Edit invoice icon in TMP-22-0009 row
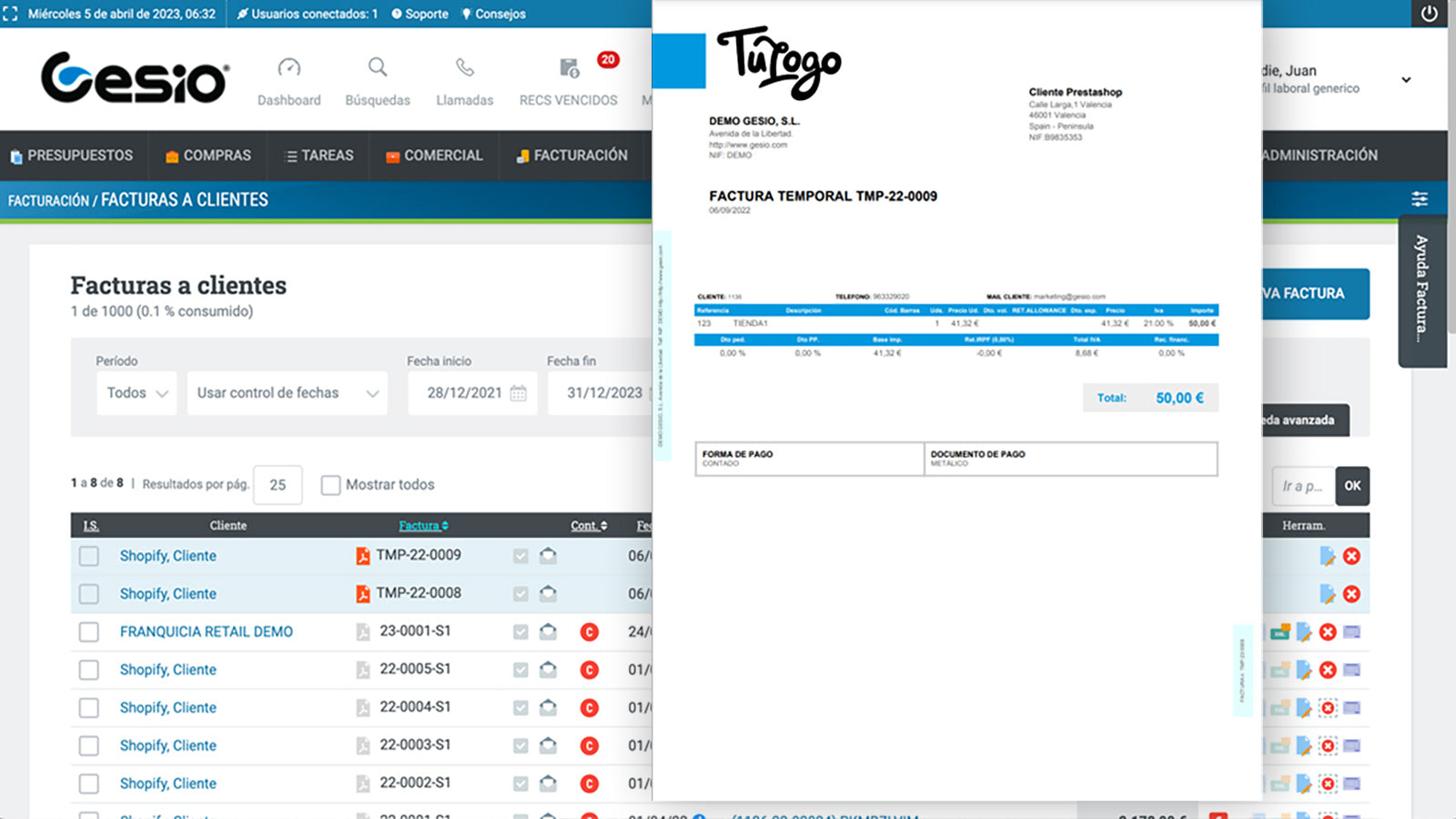This screenshot has width=1456, height=819. tap(1328, 556)
